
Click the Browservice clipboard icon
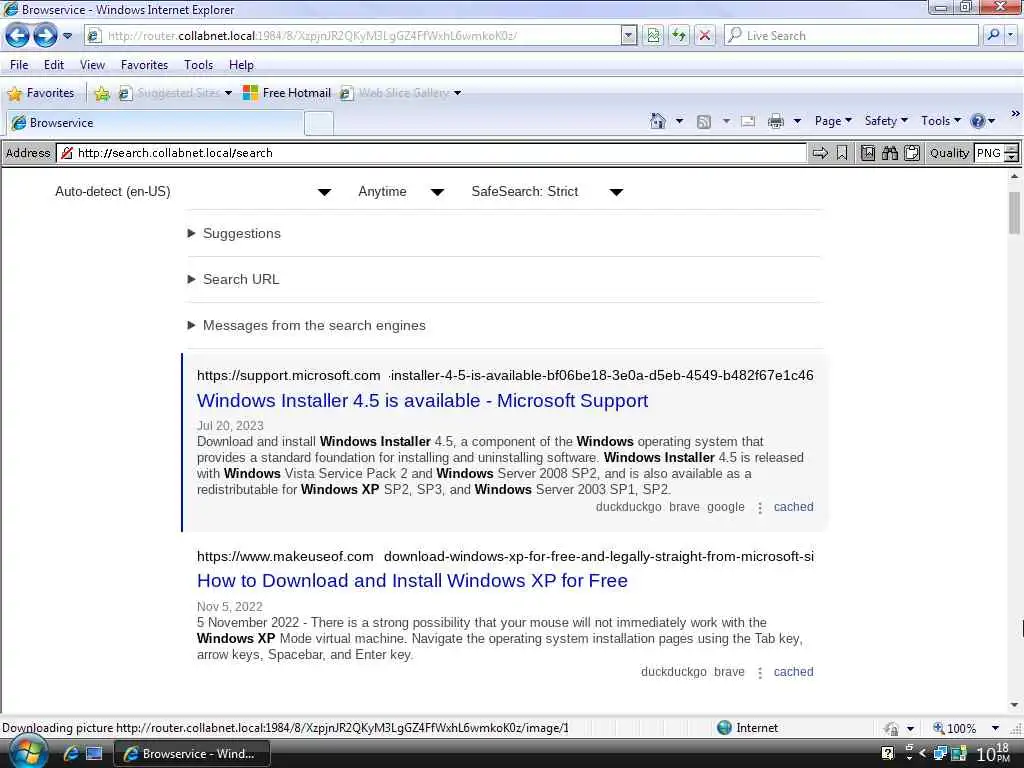point(912,153)
